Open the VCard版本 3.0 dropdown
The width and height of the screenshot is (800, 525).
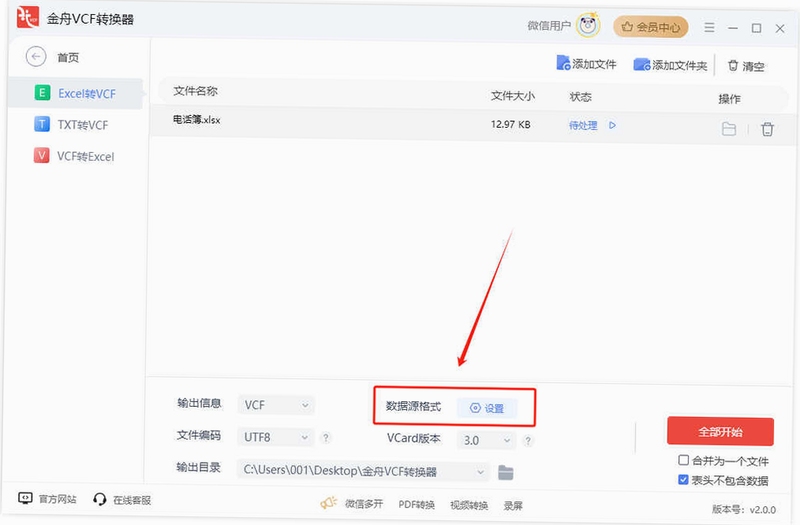[486, 440]
